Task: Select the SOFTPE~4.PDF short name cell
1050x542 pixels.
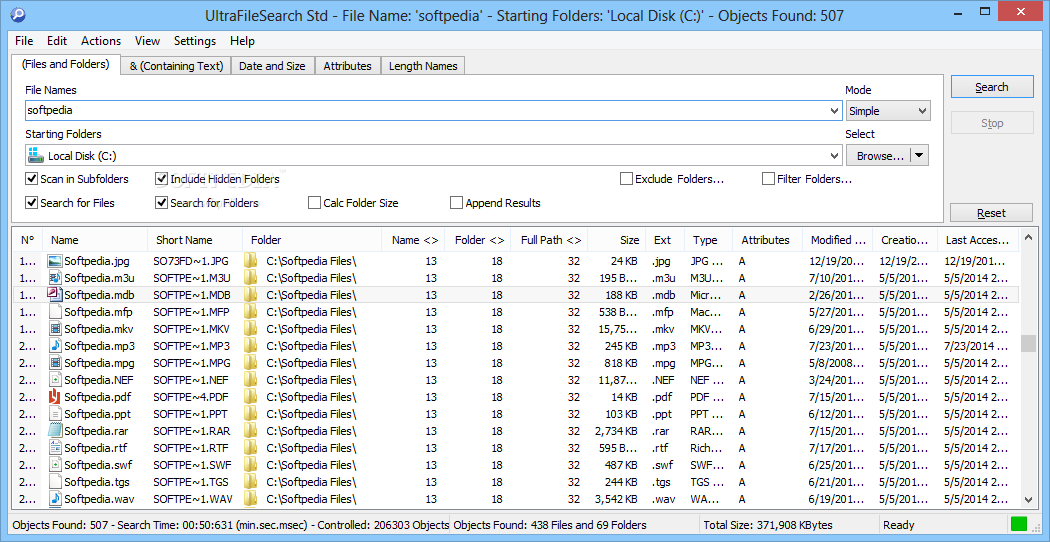Action: 191,397
